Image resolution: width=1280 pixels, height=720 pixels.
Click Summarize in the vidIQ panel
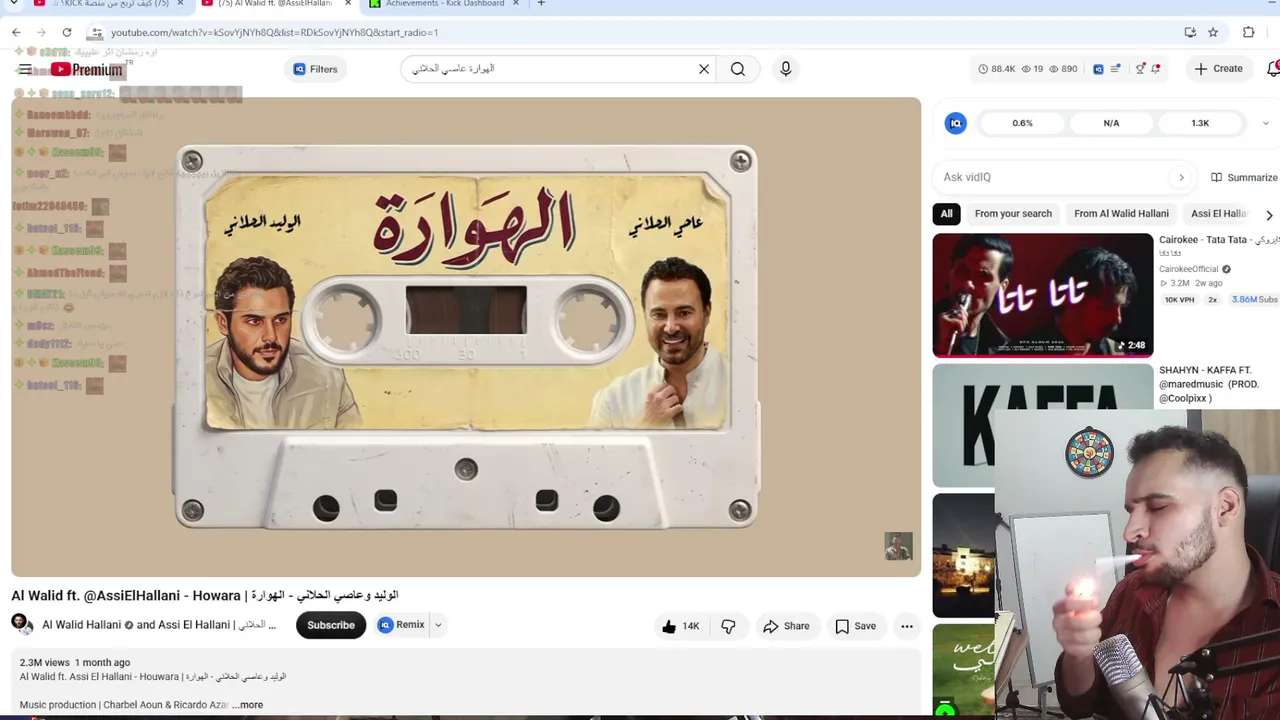click(1244, 177)
